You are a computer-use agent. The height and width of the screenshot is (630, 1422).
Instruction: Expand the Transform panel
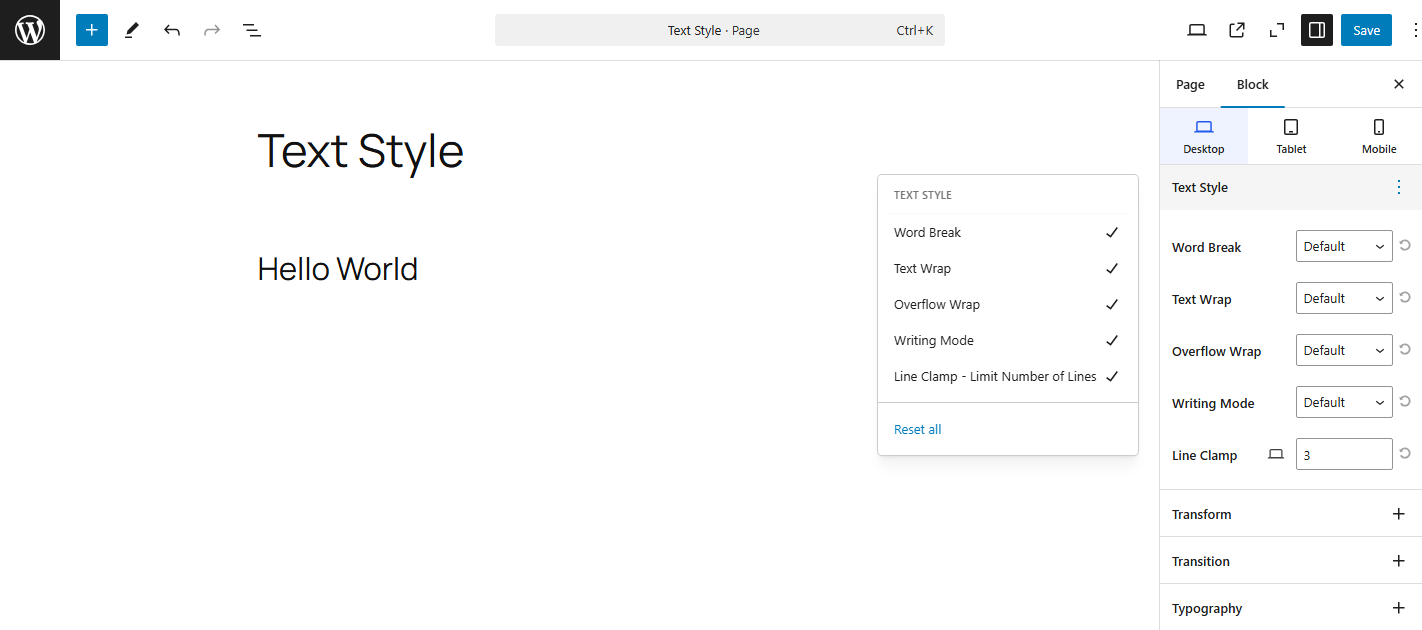tap(1291, 514)
